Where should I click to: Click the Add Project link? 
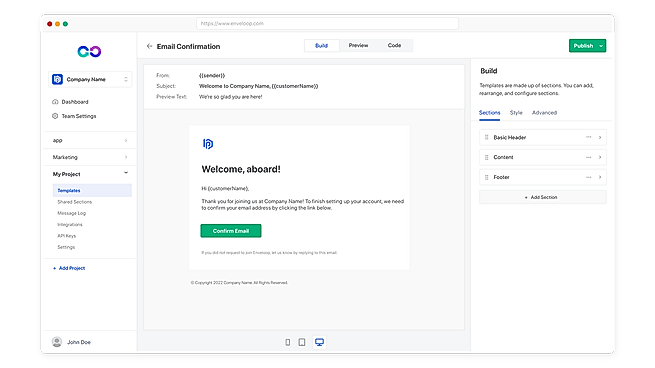tap(69, 268)
